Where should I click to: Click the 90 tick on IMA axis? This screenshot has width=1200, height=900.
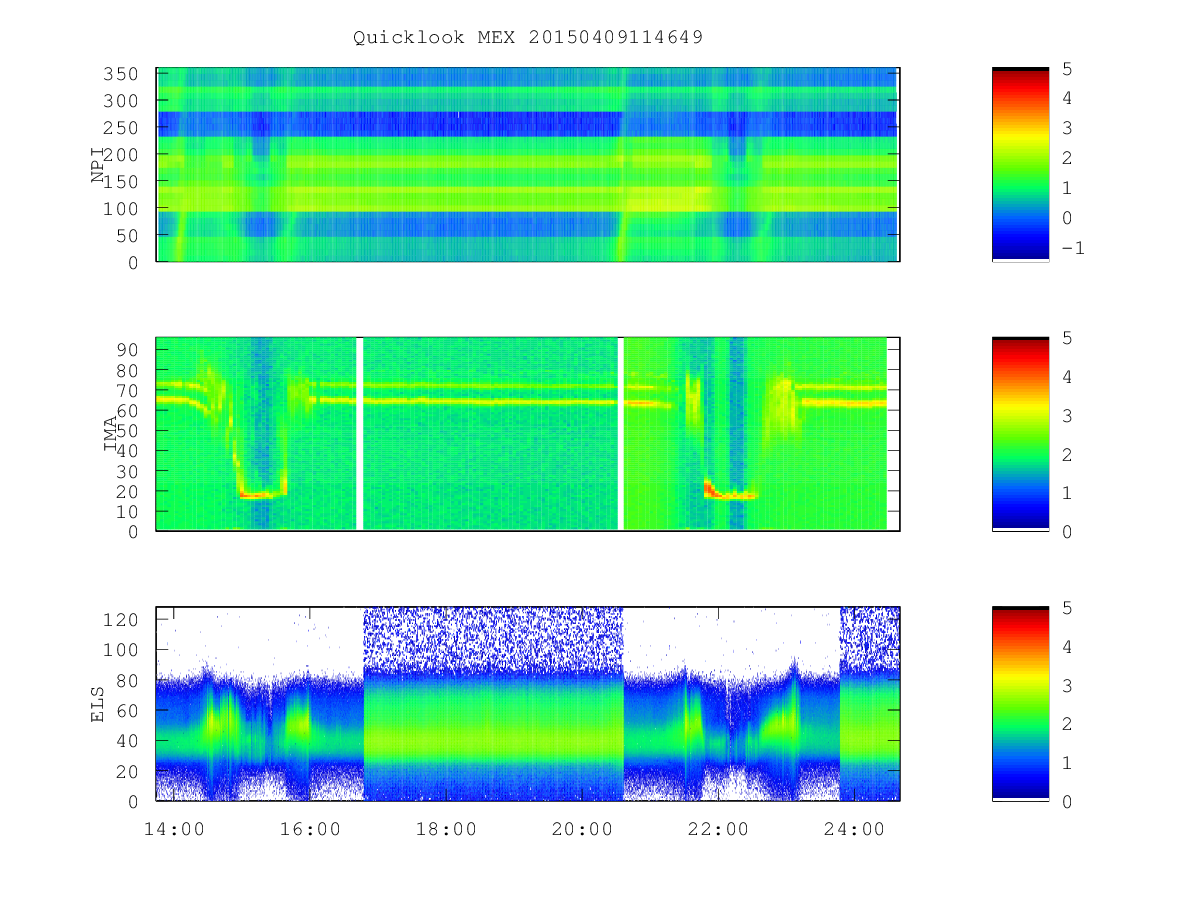128,350
